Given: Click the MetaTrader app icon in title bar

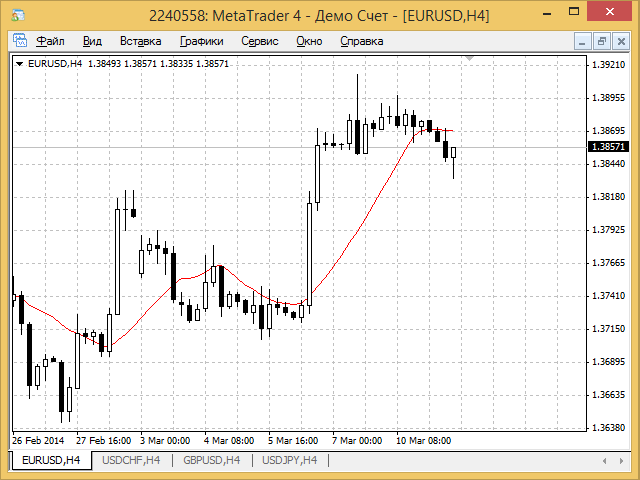Looking at the screenshot, I should coord(18,15).
